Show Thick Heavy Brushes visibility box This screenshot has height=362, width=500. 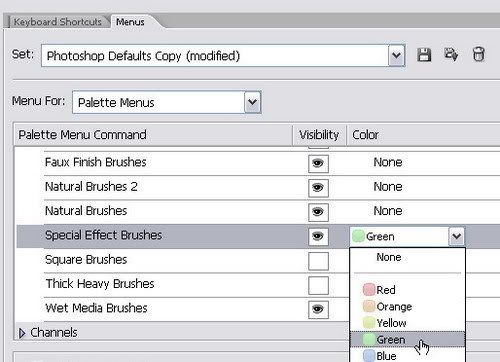(x=318, y=285)
